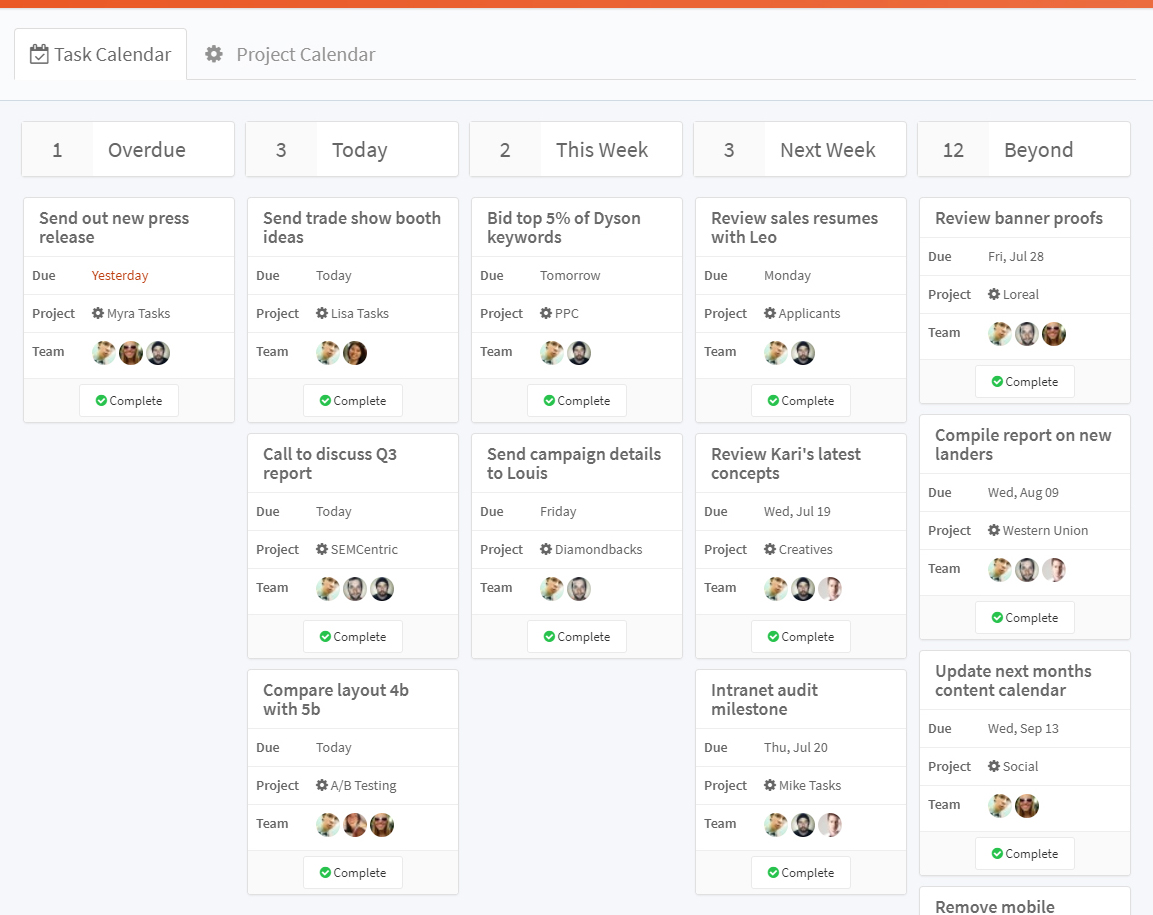Open the Creatives project link

(x=805, y=549)
